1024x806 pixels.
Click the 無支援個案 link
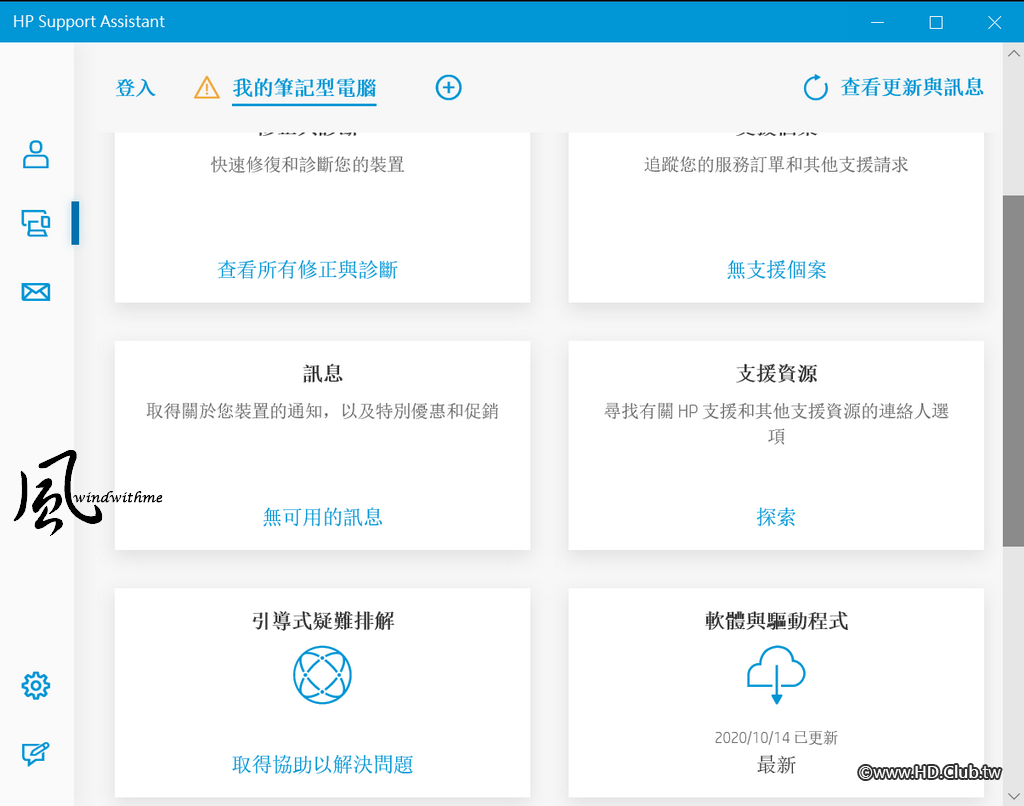pos(776,270)
